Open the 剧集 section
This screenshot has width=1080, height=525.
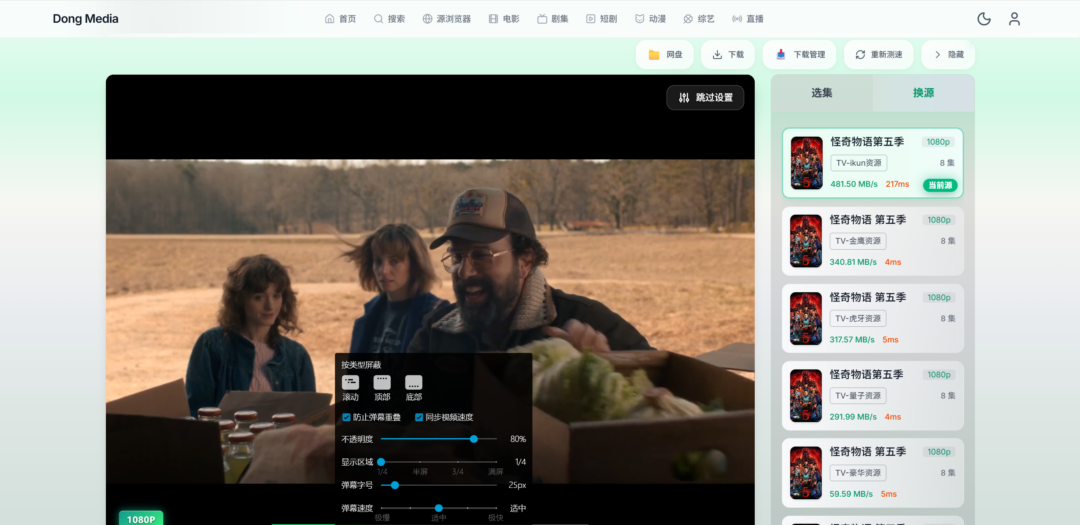click(552, 19)
